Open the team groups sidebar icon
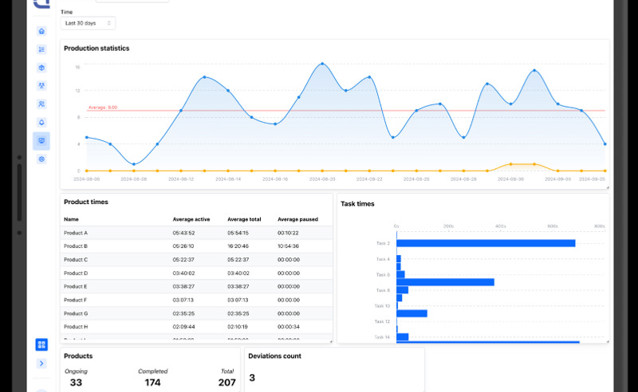638x392 pixels. pos(42,85)
